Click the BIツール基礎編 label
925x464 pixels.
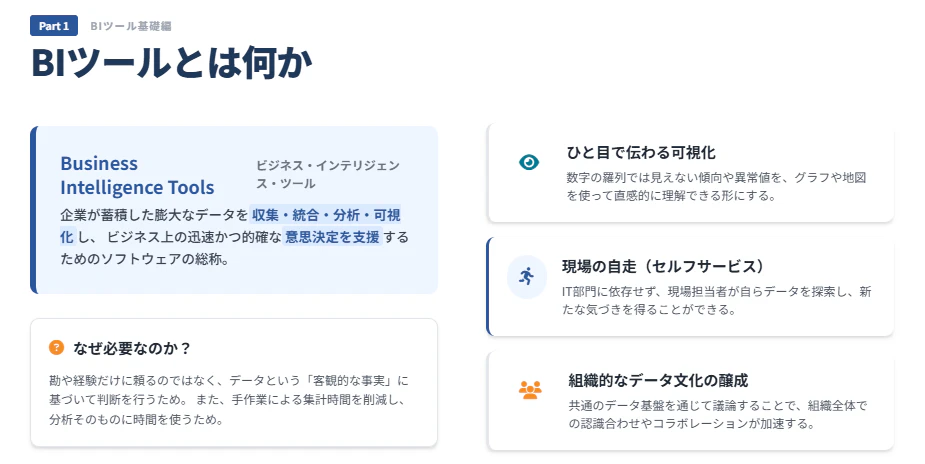[131, 26]
